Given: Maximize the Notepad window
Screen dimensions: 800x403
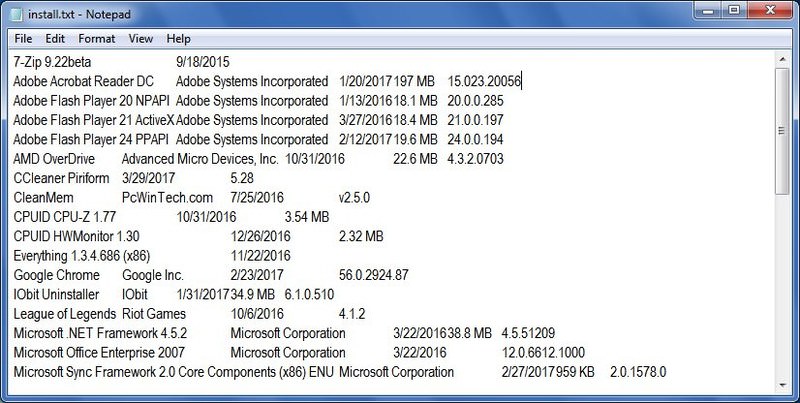Looking at the screenshot, I should pyautogui.click(x=734, y=11).
